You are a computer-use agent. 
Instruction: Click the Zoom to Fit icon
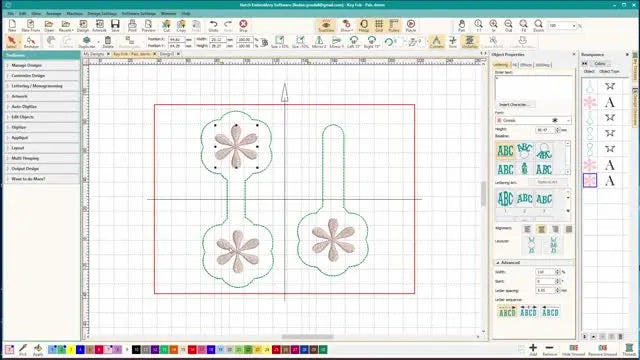tap(524, 25)
